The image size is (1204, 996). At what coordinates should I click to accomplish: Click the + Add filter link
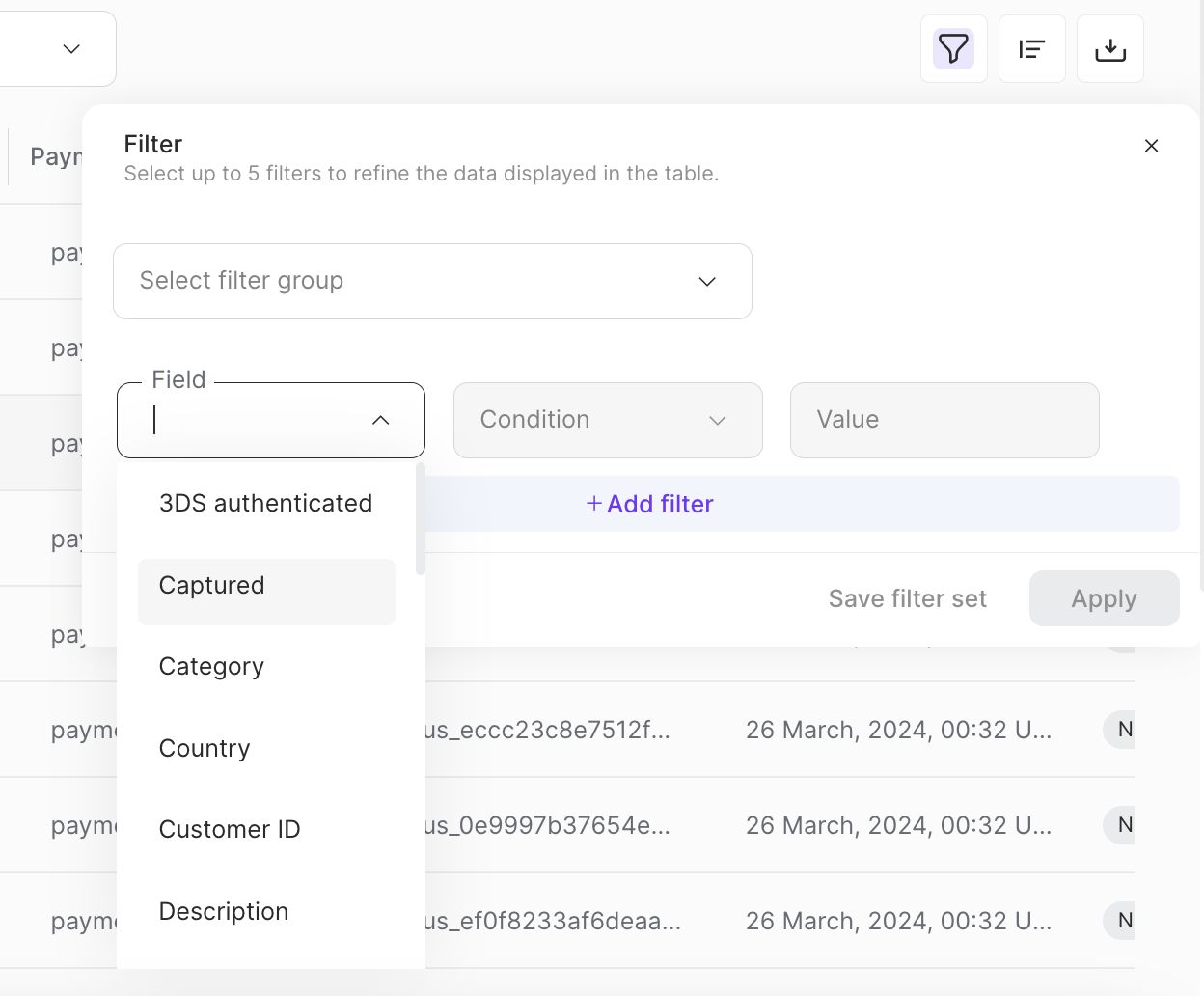coord(649,503)
